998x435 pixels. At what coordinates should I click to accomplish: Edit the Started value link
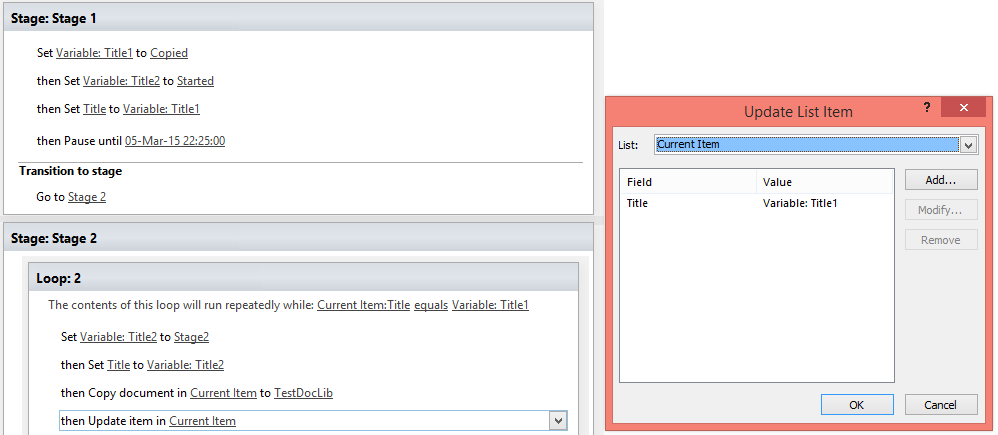pyautogui.click(x=195, y=81)
